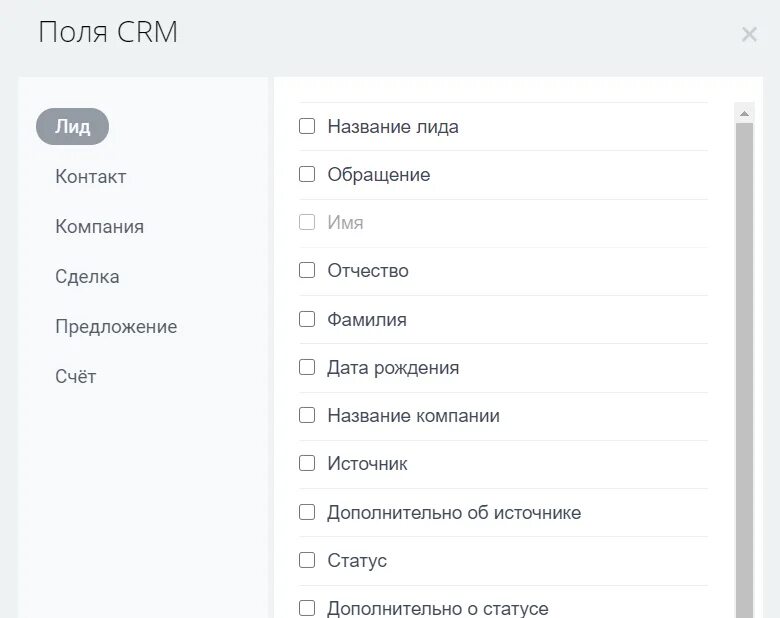The image size is (780, 618).
Task: Switch to the Сделка category
Action: 87,277
